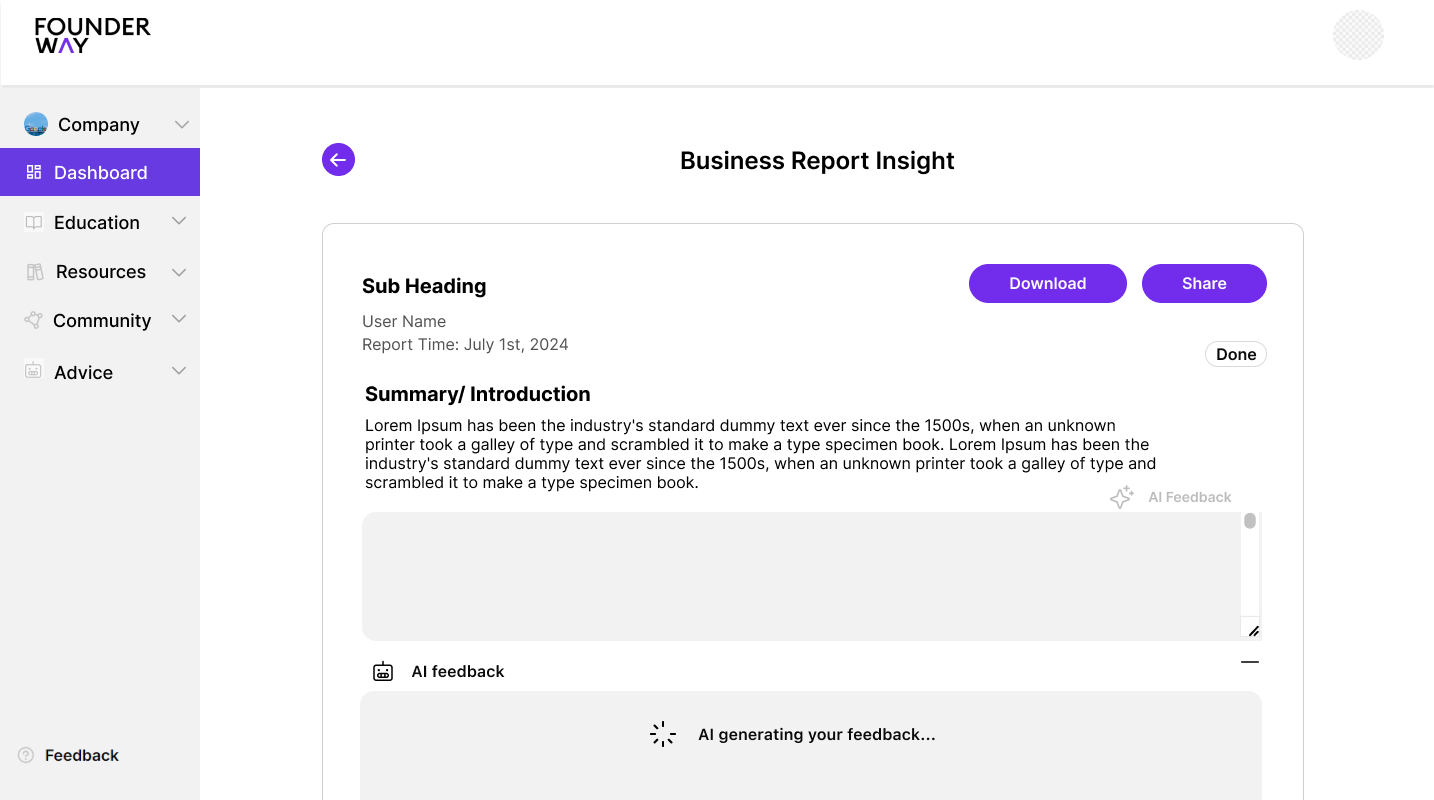Click the Sub Heading text
The height and width of the screenshot is (800, 1434).
point(424,286)
